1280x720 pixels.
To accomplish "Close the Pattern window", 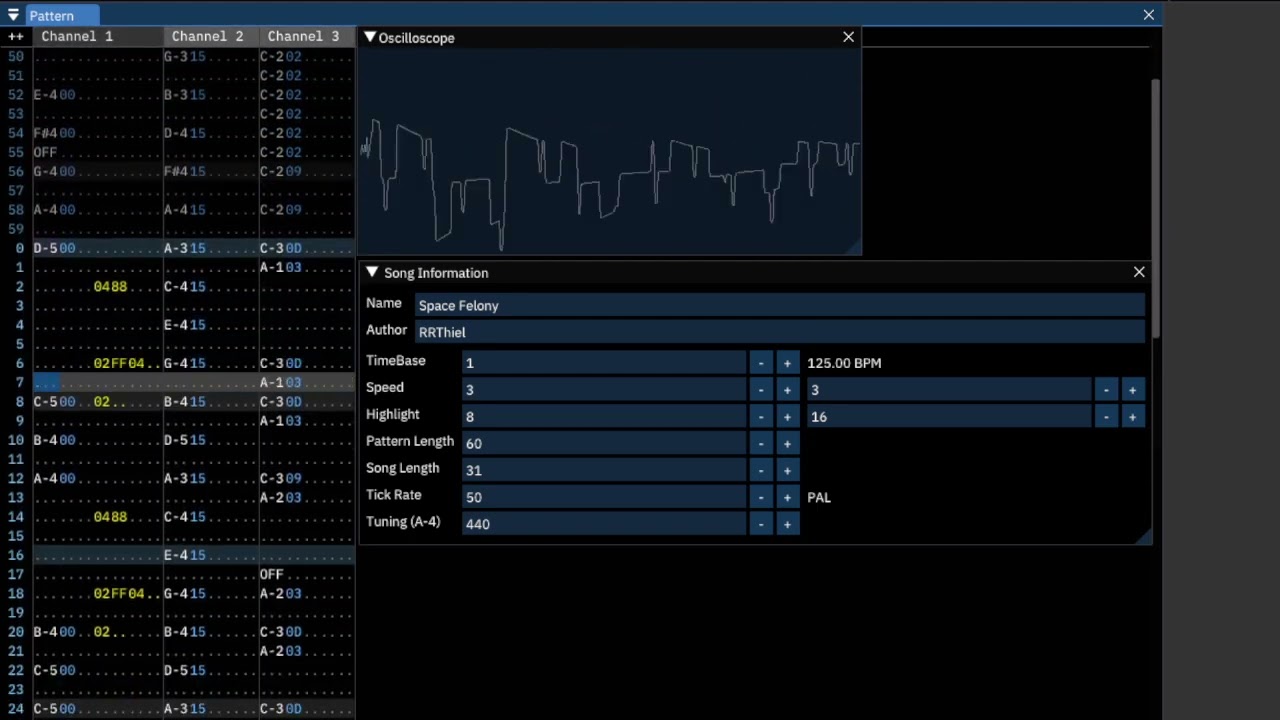I will click(1148, 15).
